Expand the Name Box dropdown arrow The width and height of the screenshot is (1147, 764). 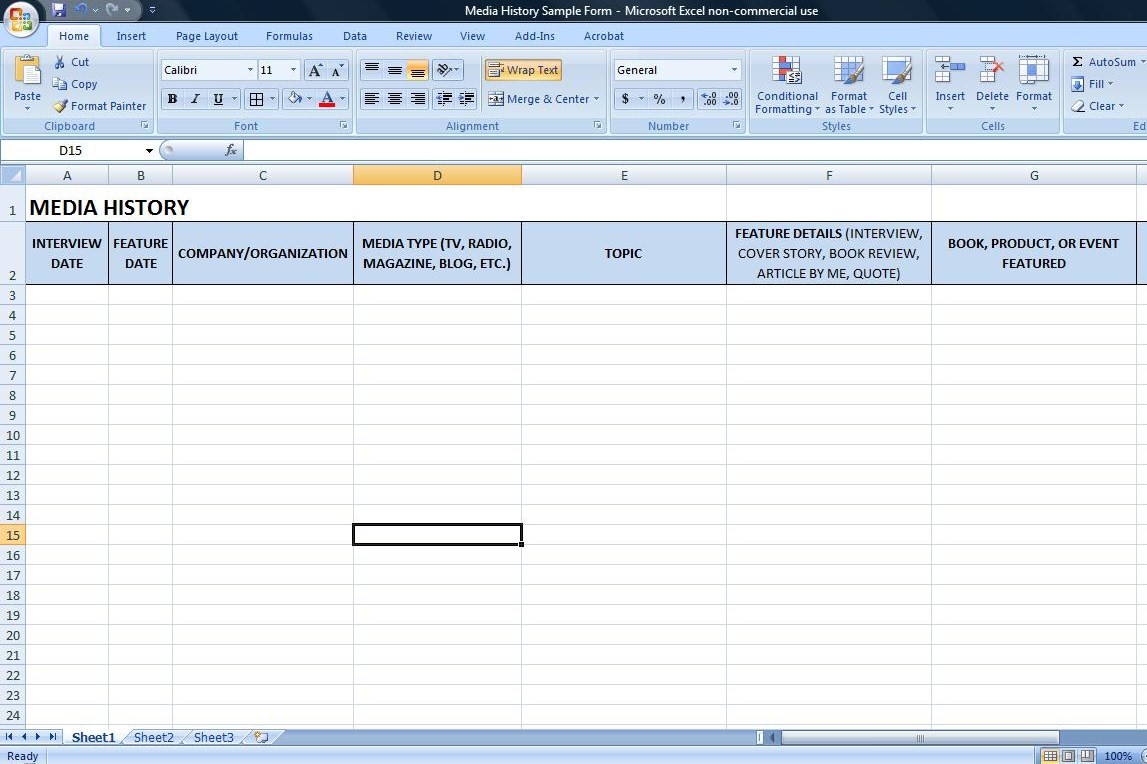point(150,151)
